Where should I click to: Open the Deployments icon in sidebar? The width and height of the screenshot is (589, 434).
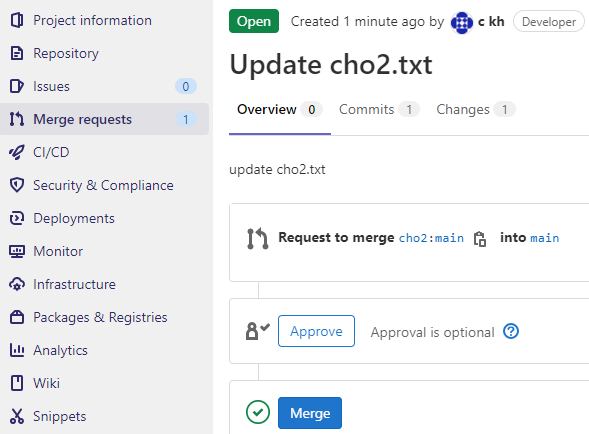(x=17, y=218)
